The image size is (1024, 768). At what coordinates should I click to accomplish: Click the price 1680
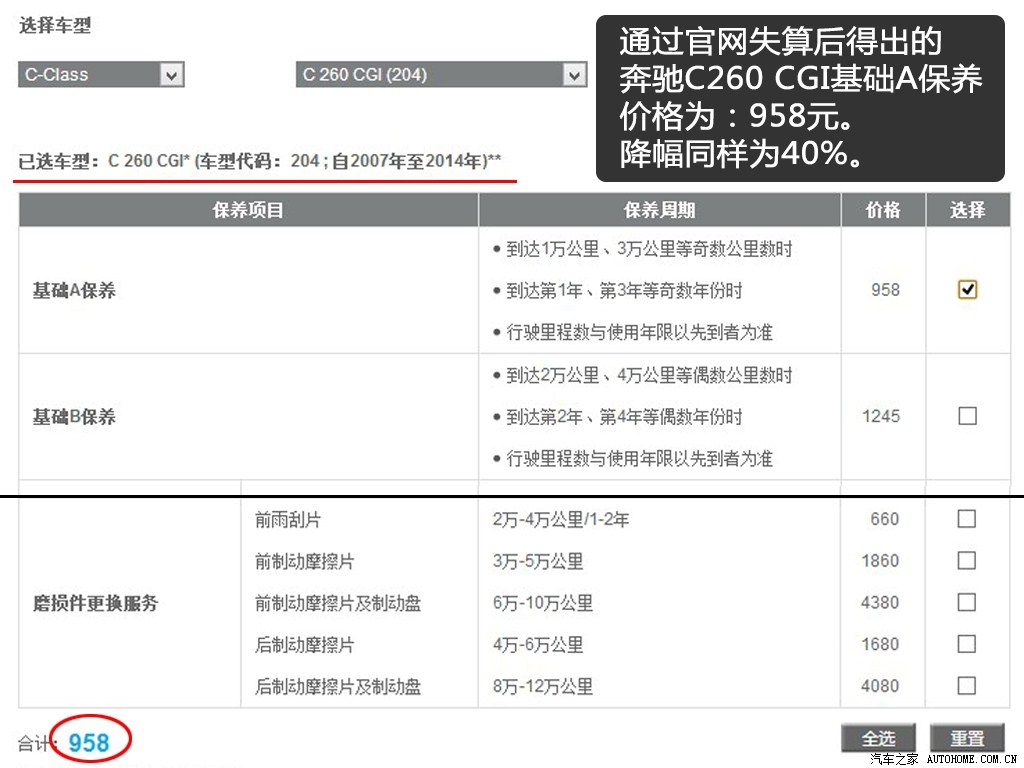click(x=880, y=644)
